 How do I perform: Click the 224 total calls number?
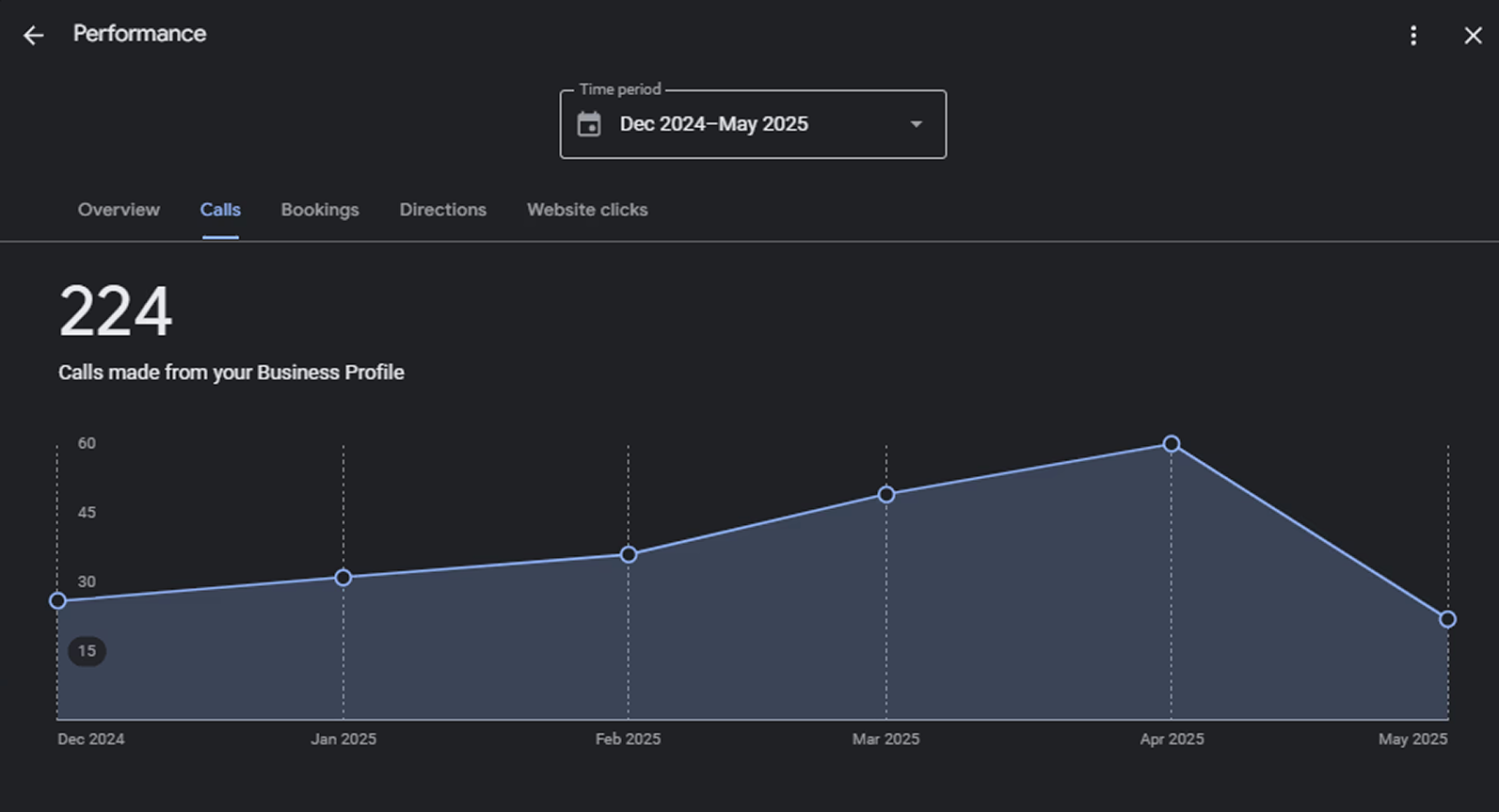(116, 311)
